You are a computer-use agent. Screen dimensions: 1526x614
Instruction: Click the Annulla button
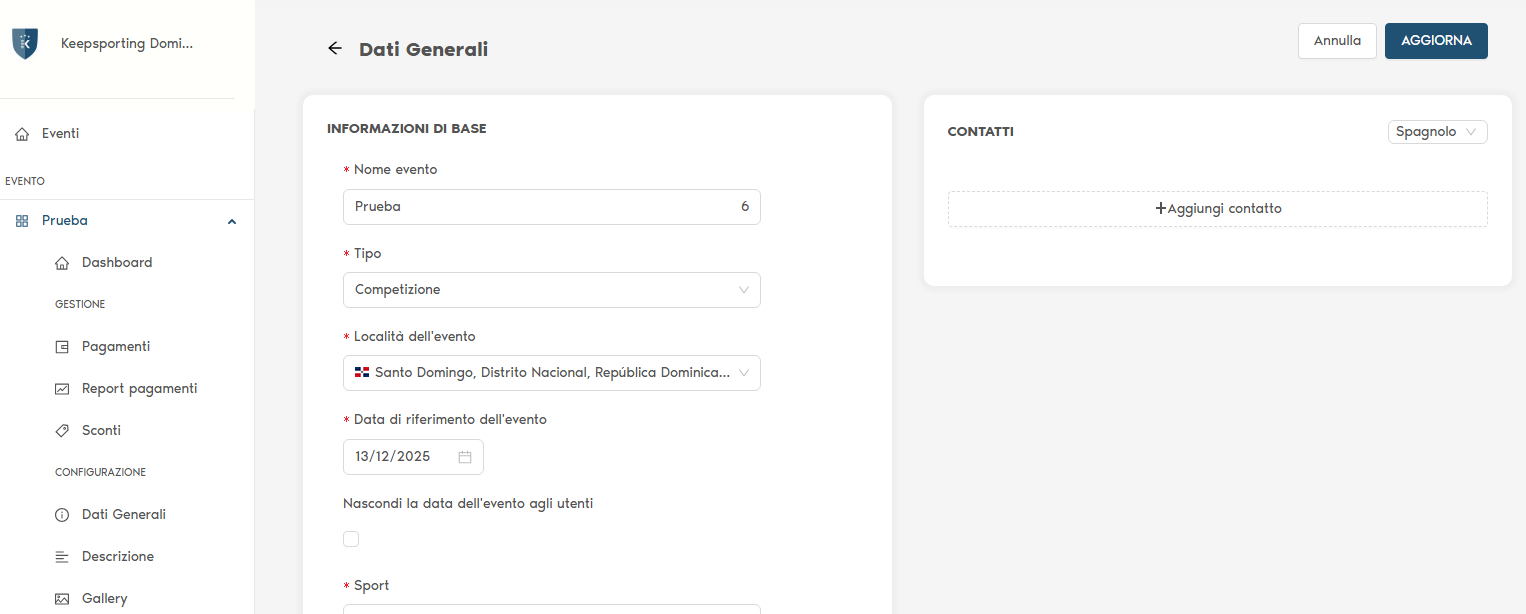(x=1337, y=41)
